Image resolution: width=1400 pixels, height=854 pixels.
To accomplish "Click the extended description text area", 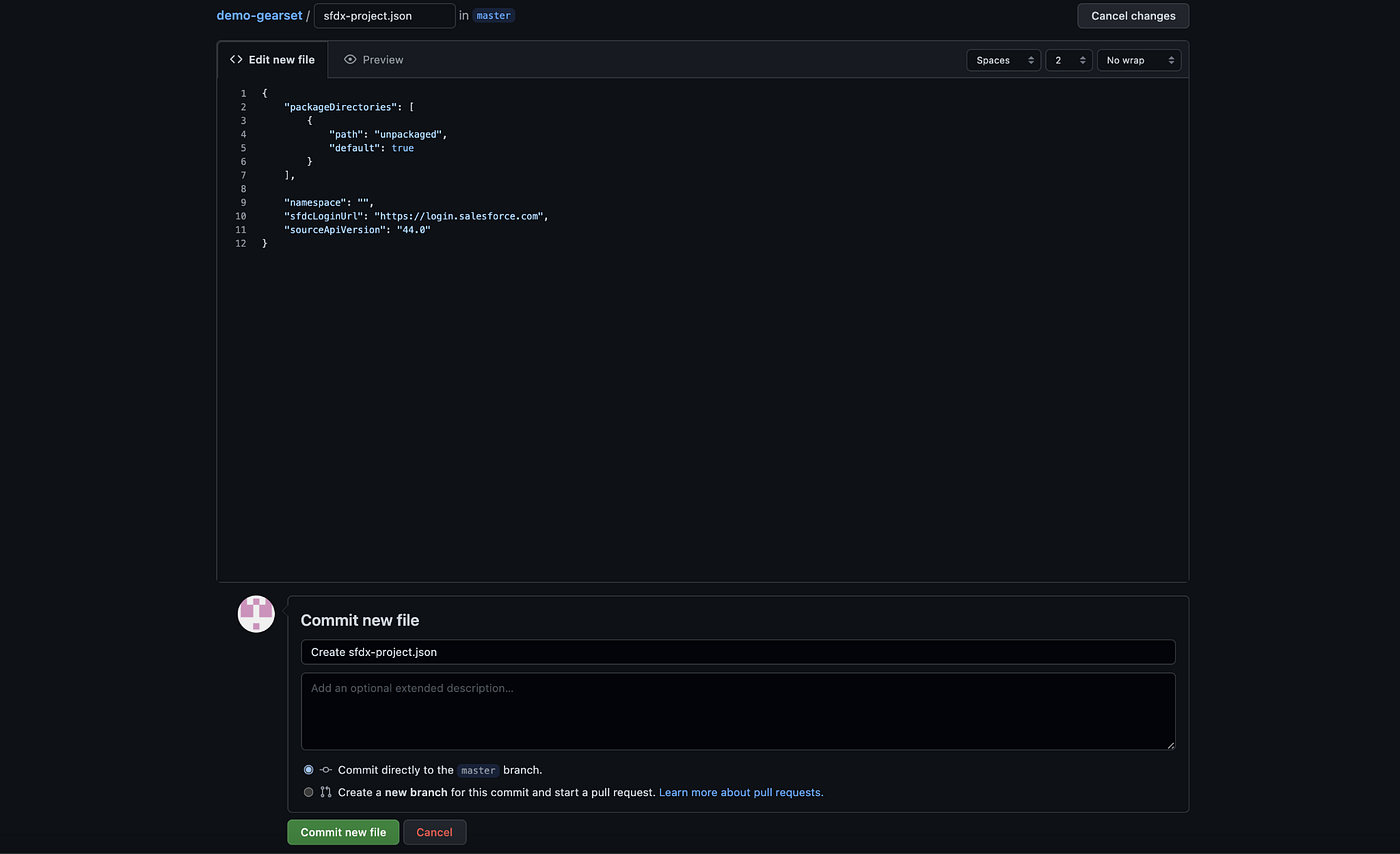I will 738,710.
